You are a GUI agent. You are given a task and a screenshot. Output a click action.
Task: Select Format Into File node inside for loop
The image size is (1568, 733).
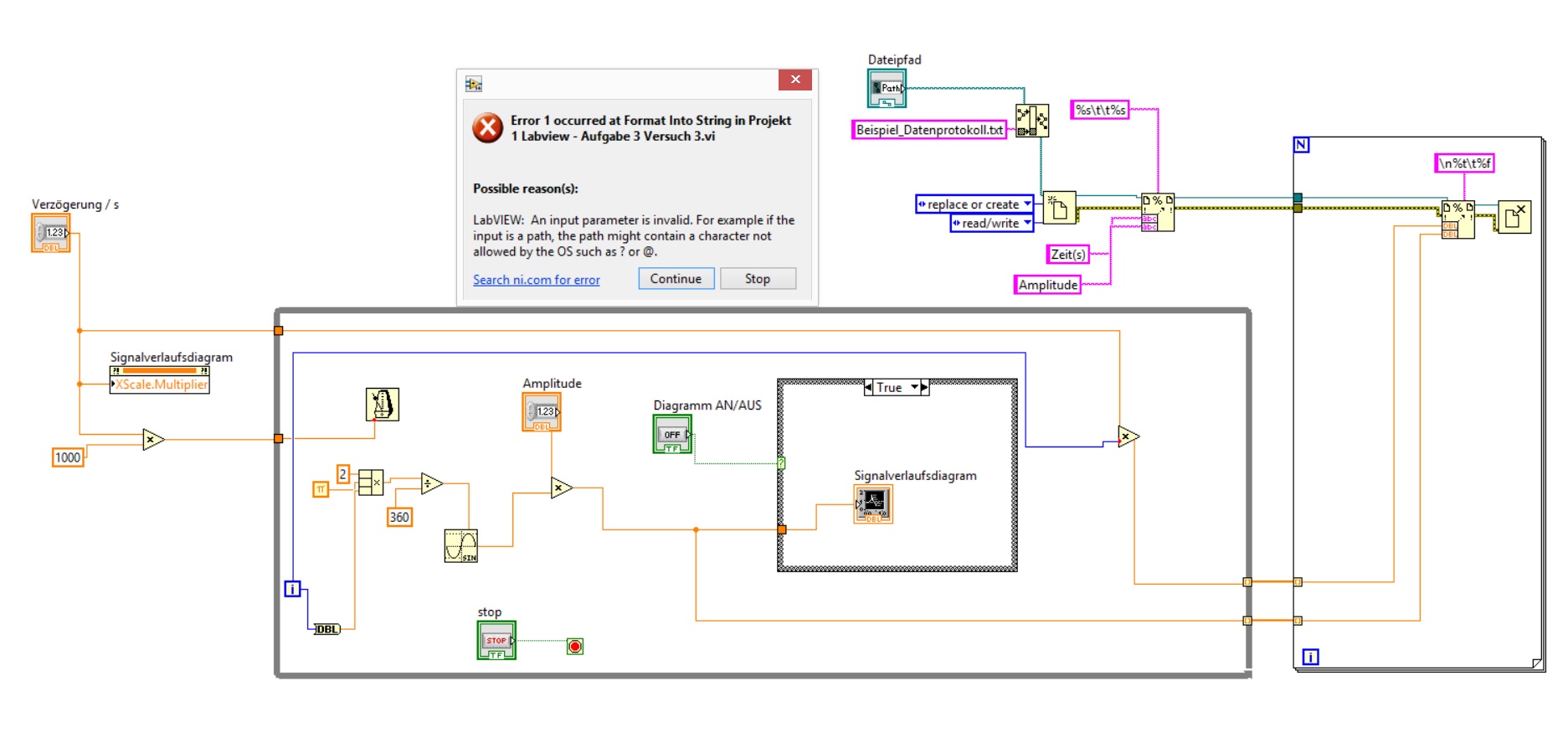click(x=1458, y=219)
